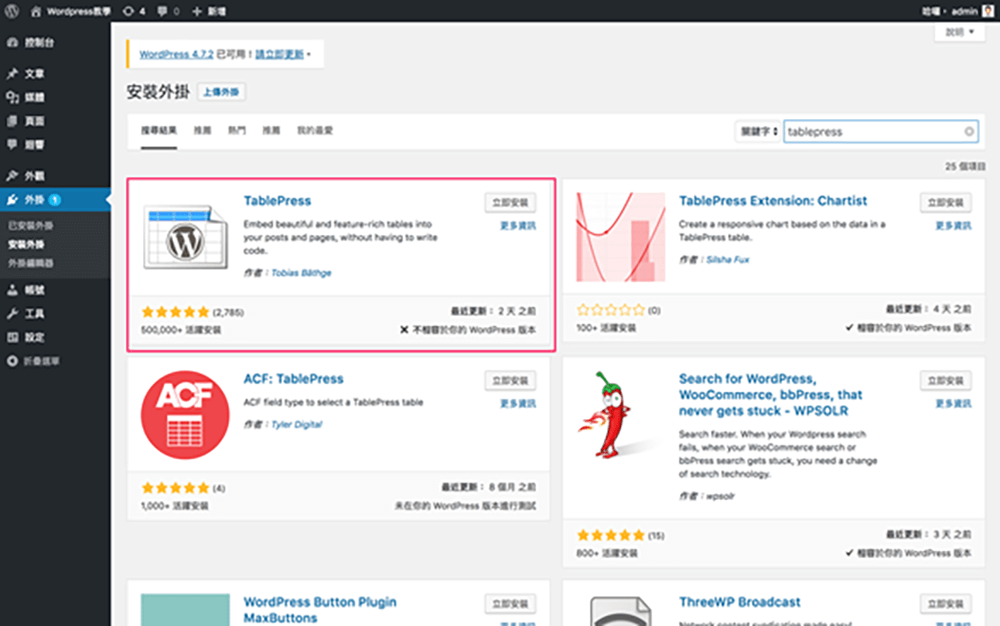View more details for Chartist extension
The width and height of the screenshot is (1000, 626).
click(953, 226)
